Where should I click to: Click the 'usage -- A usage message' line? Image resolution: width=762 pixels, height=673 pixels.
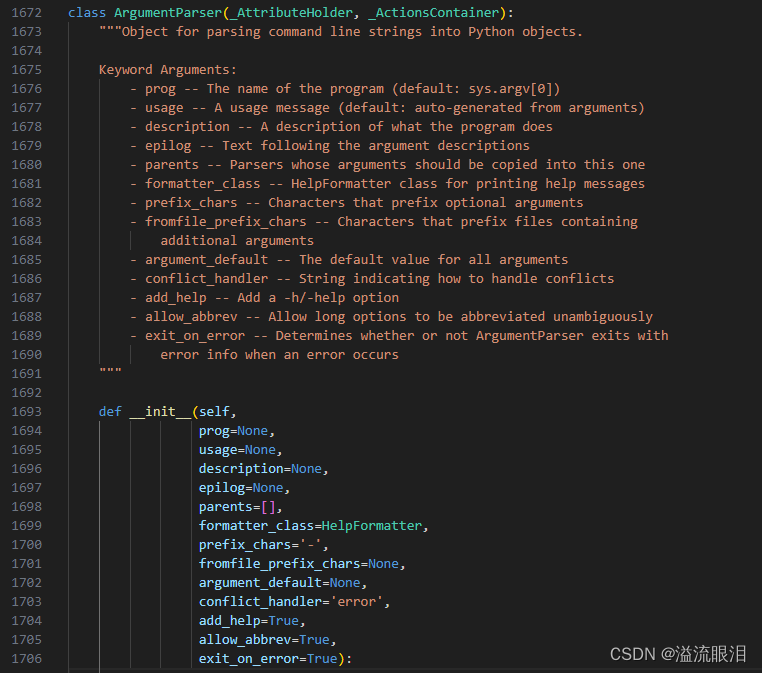coord(387,107)
